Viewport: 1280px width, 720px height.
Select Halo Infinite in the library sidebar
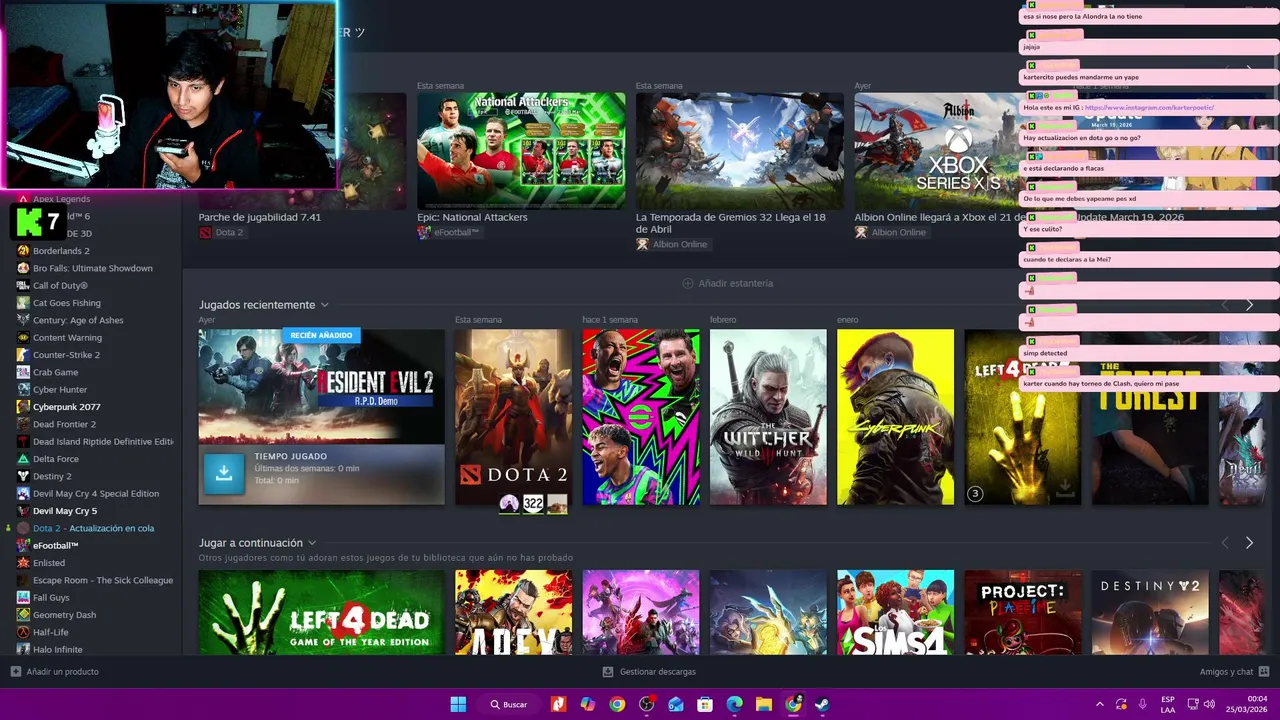tap(58, 649)
